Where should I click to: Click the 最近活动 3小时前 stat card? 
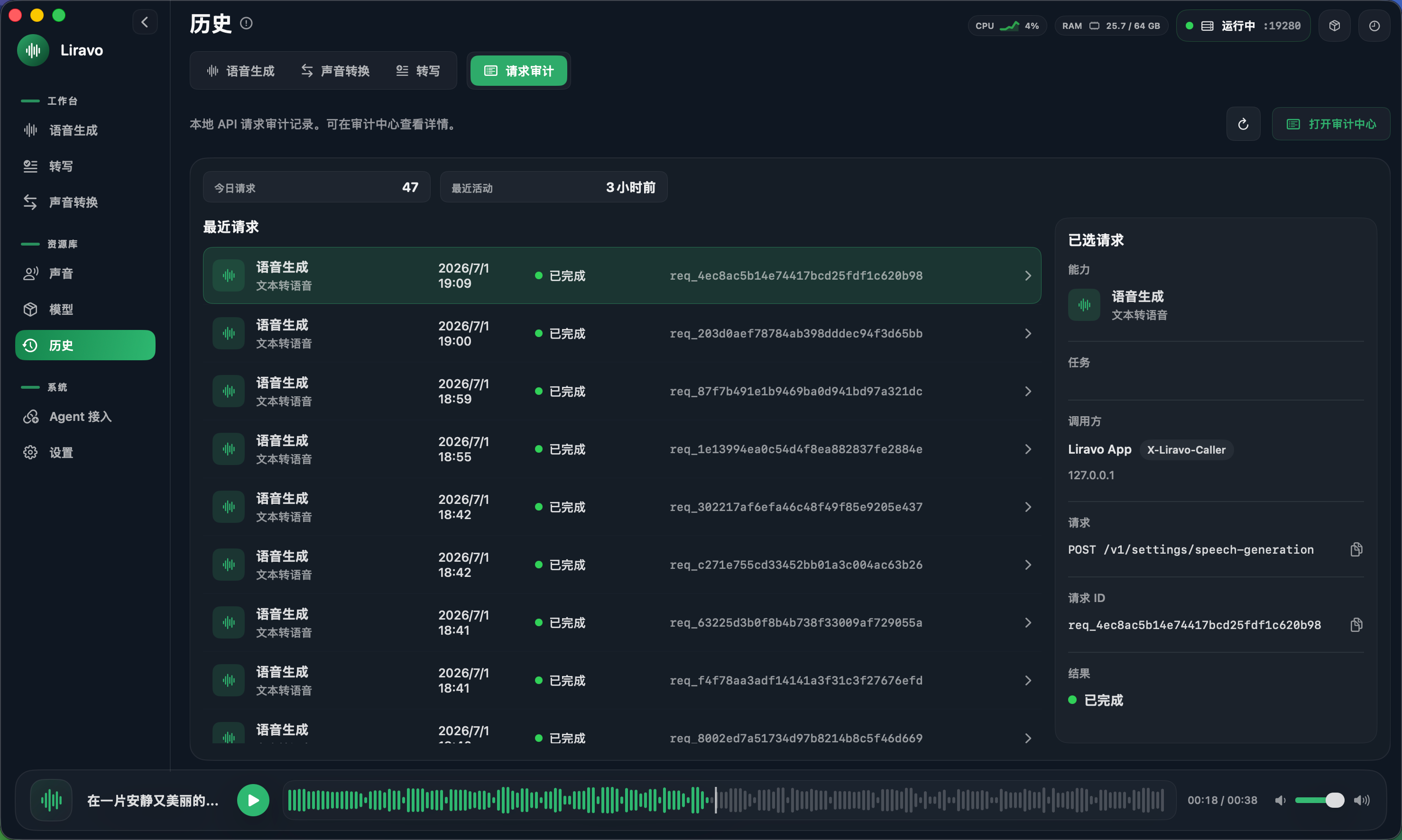[x=553, y=187]
